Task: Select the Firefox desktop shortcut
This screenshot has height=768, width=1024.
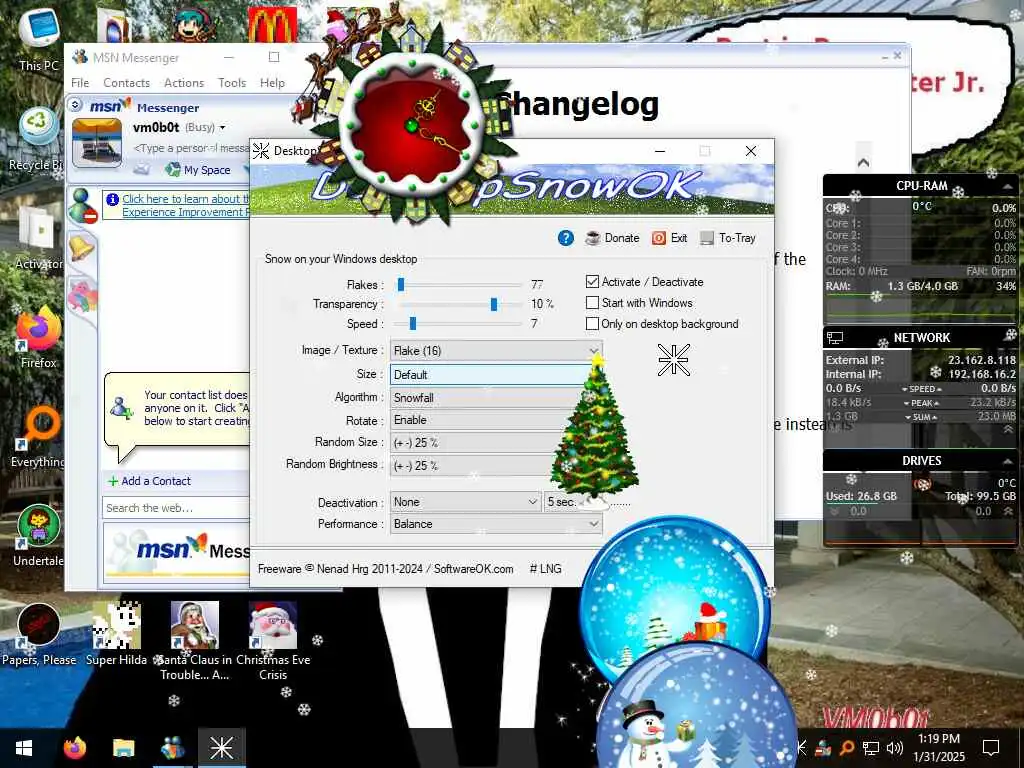Action: pyautogui.click(x=39, y=336)
